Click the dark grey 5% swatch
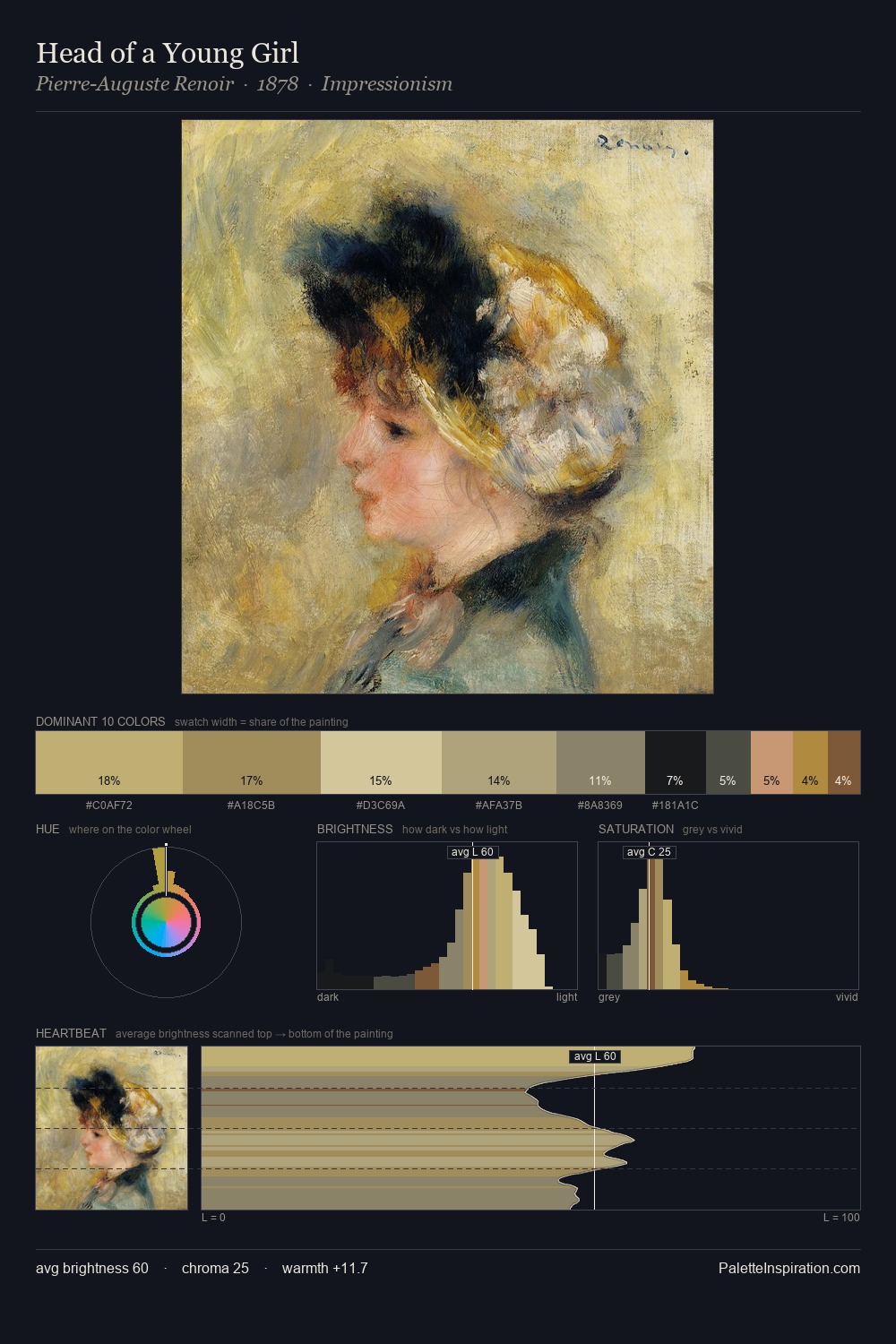896x1344 pixels. 728,762
